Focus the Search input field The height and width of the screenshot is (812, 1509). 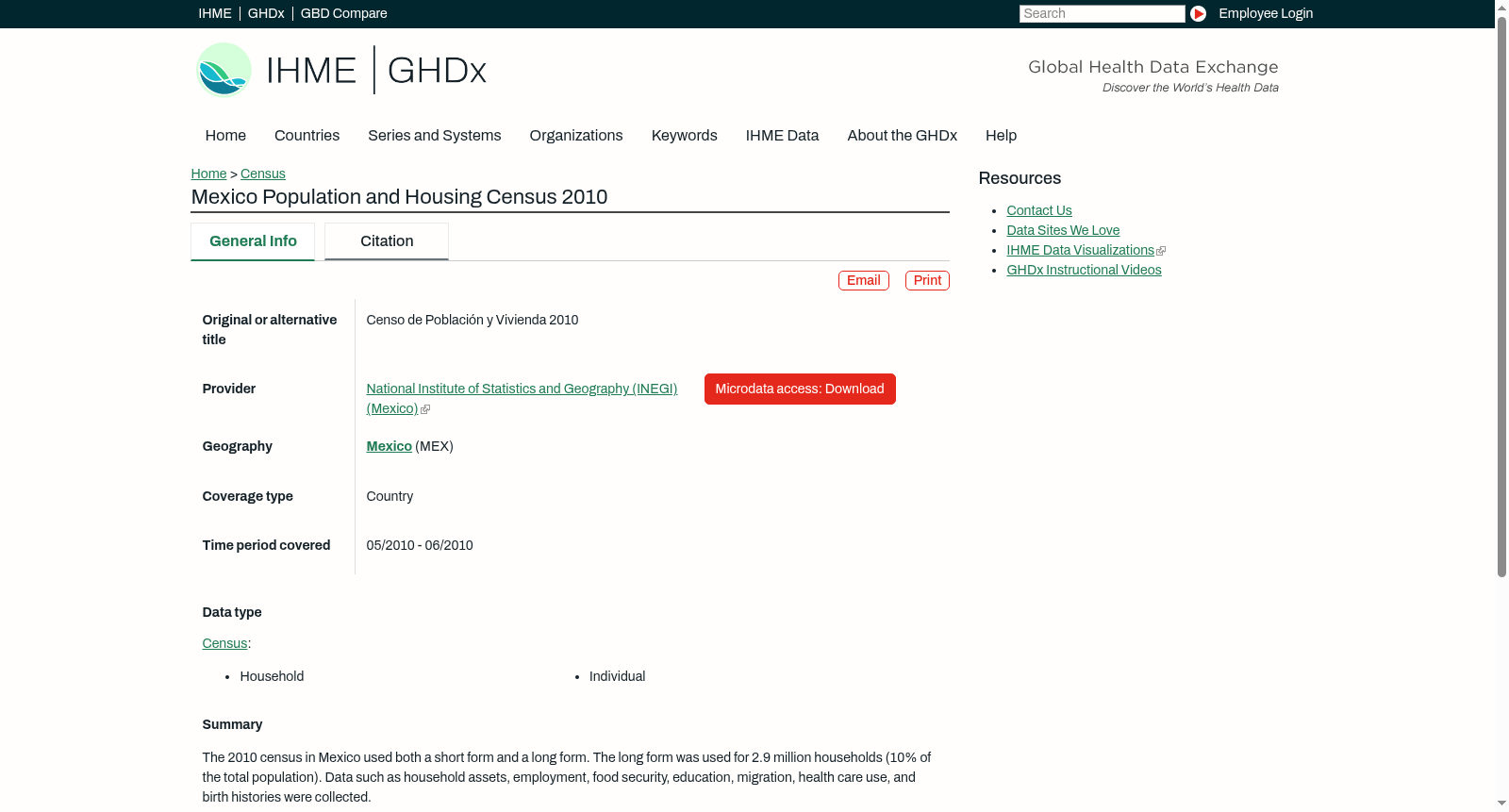pyautogui.click(x=1102, y=13)
